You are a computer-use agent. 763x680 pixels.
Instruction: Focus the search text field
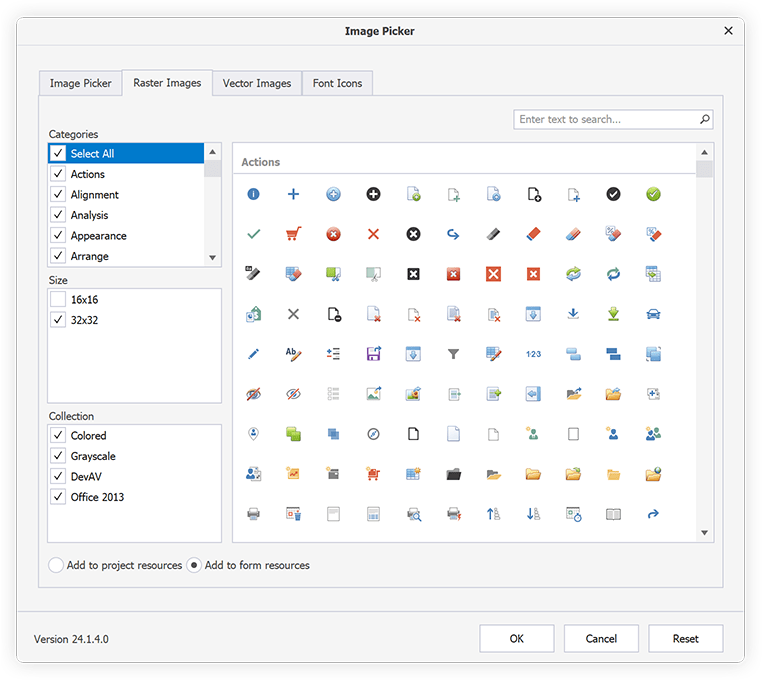[606, 119]
